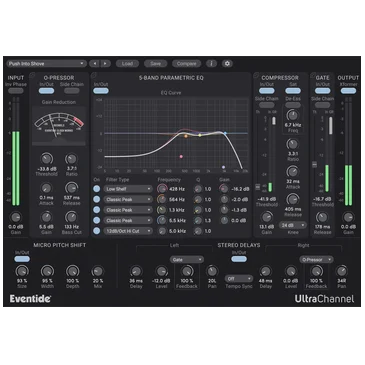Open the 12dB/Oct Hi Cut dropdown

click(128, 231)
